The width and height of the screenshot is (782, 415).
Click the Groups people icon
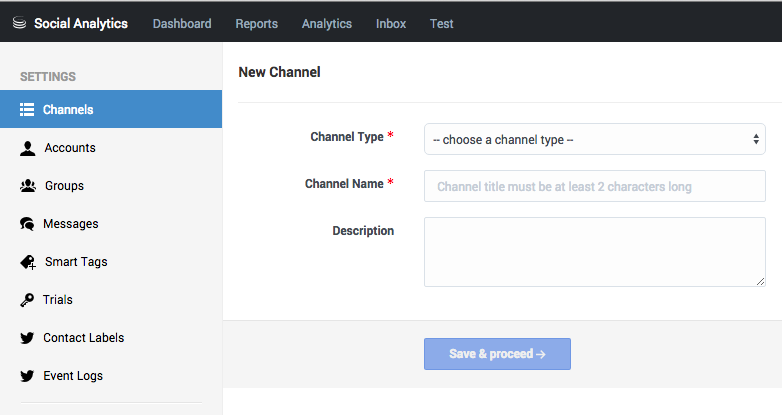pyautogui.click(x=28, y=186)
